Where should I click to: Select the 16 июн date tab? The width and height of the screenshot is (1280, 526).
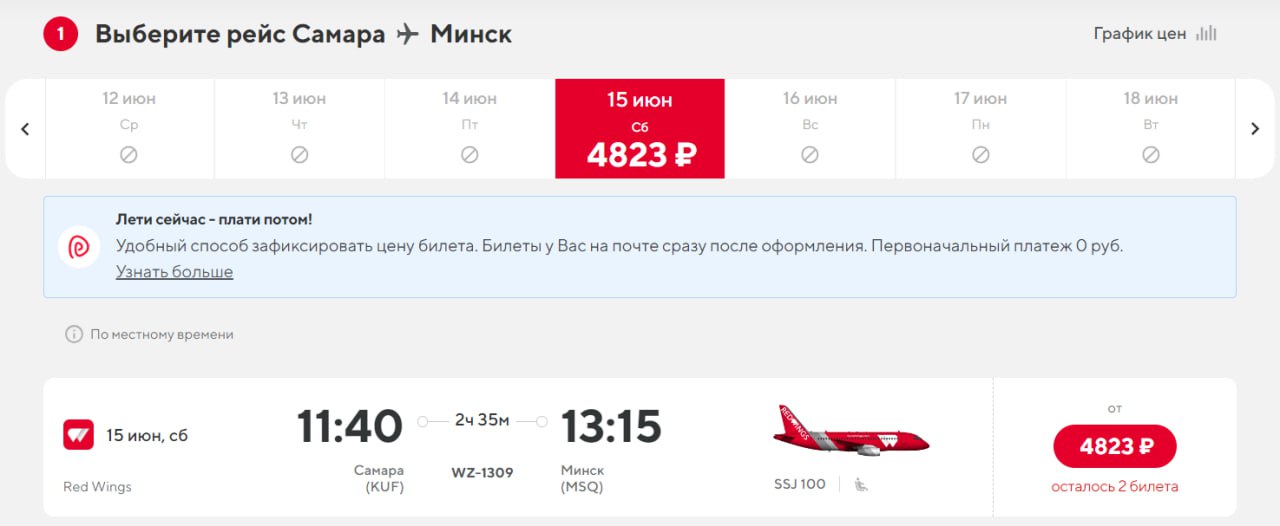[x=810, y=129]
